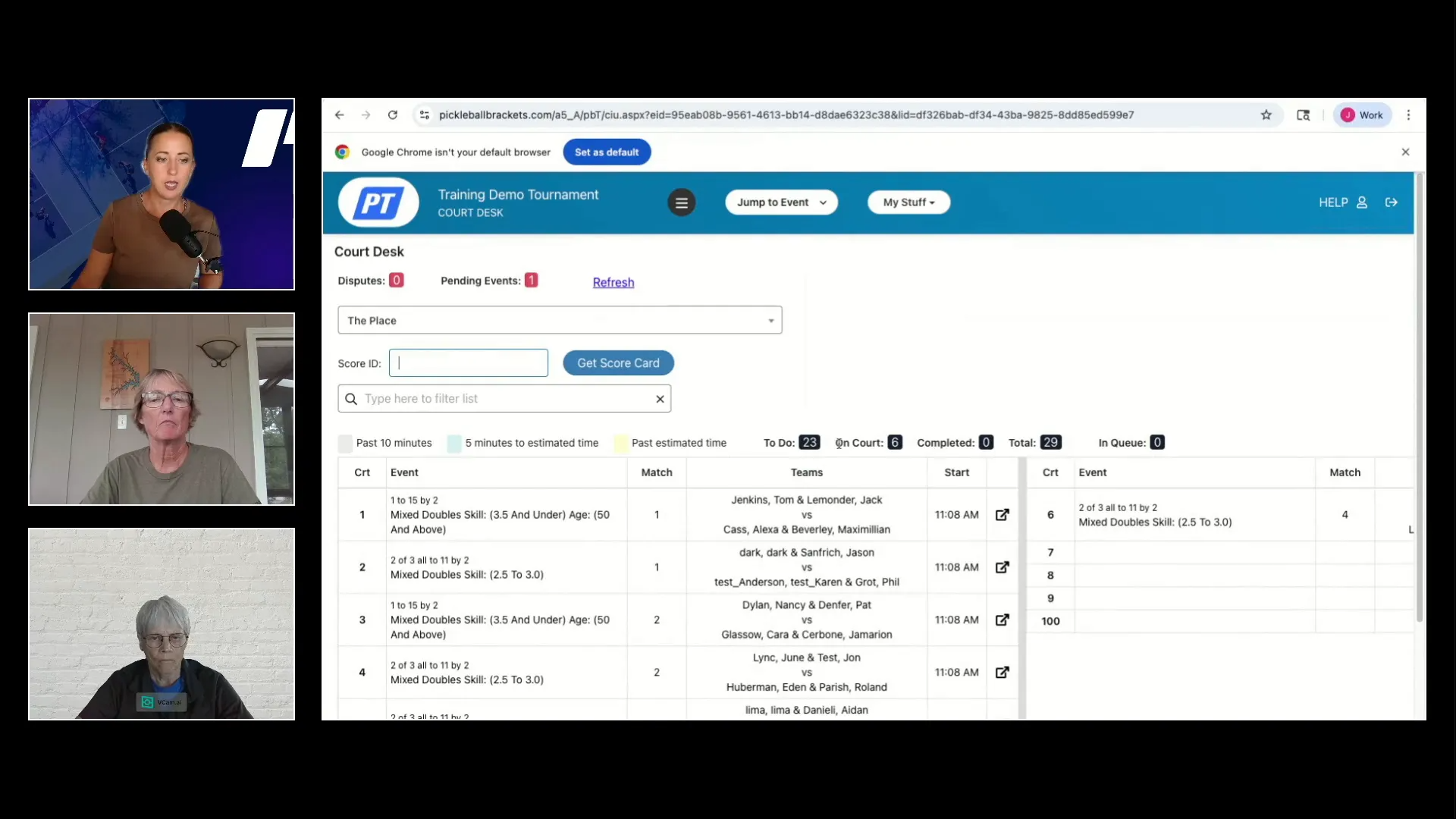The height and width of the screenshot is (819, 1456).
Task: Click Past 10 minutes gray swatch
Action: click(345, 444)
